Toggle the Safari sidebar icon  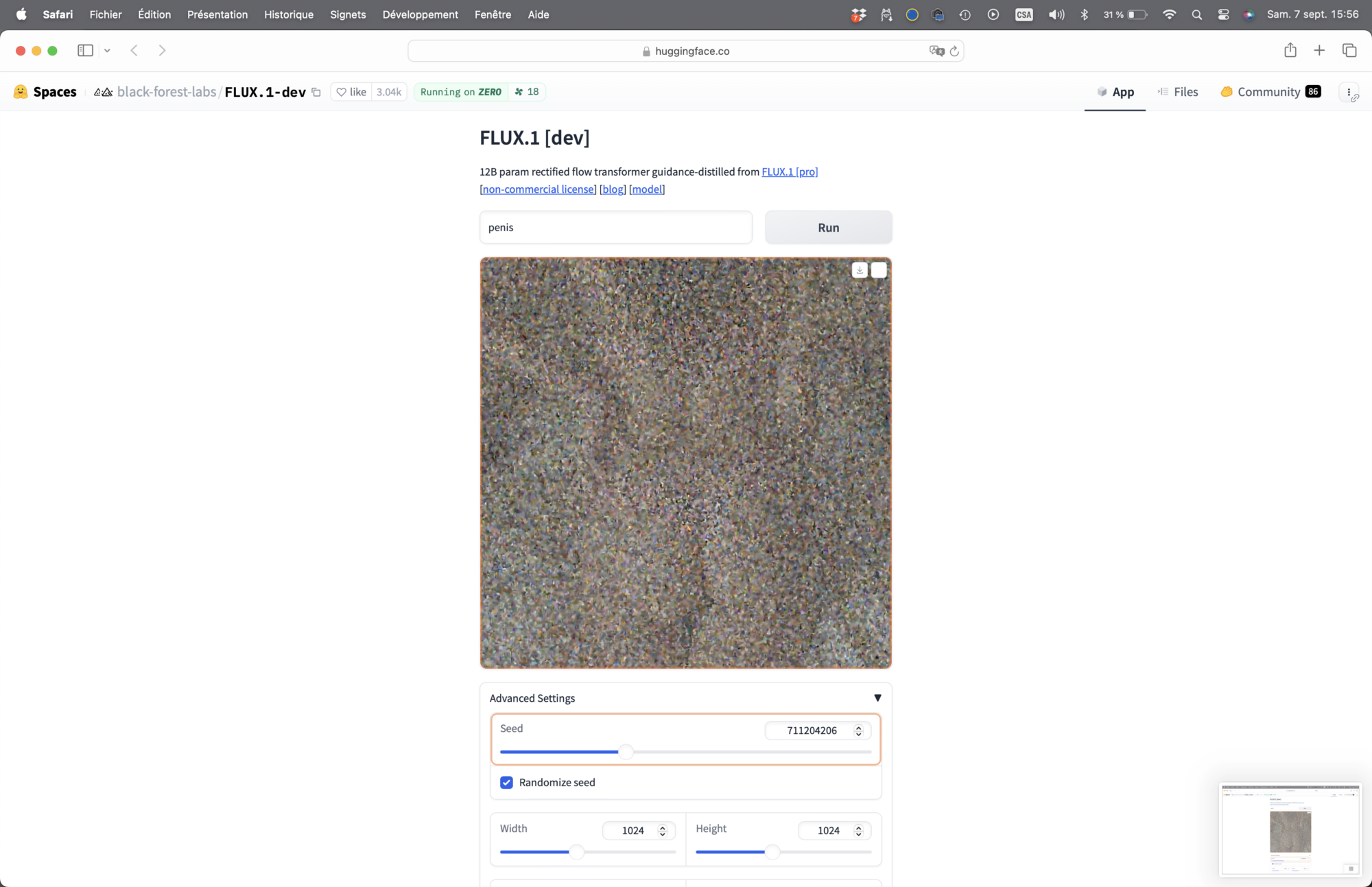85,50
